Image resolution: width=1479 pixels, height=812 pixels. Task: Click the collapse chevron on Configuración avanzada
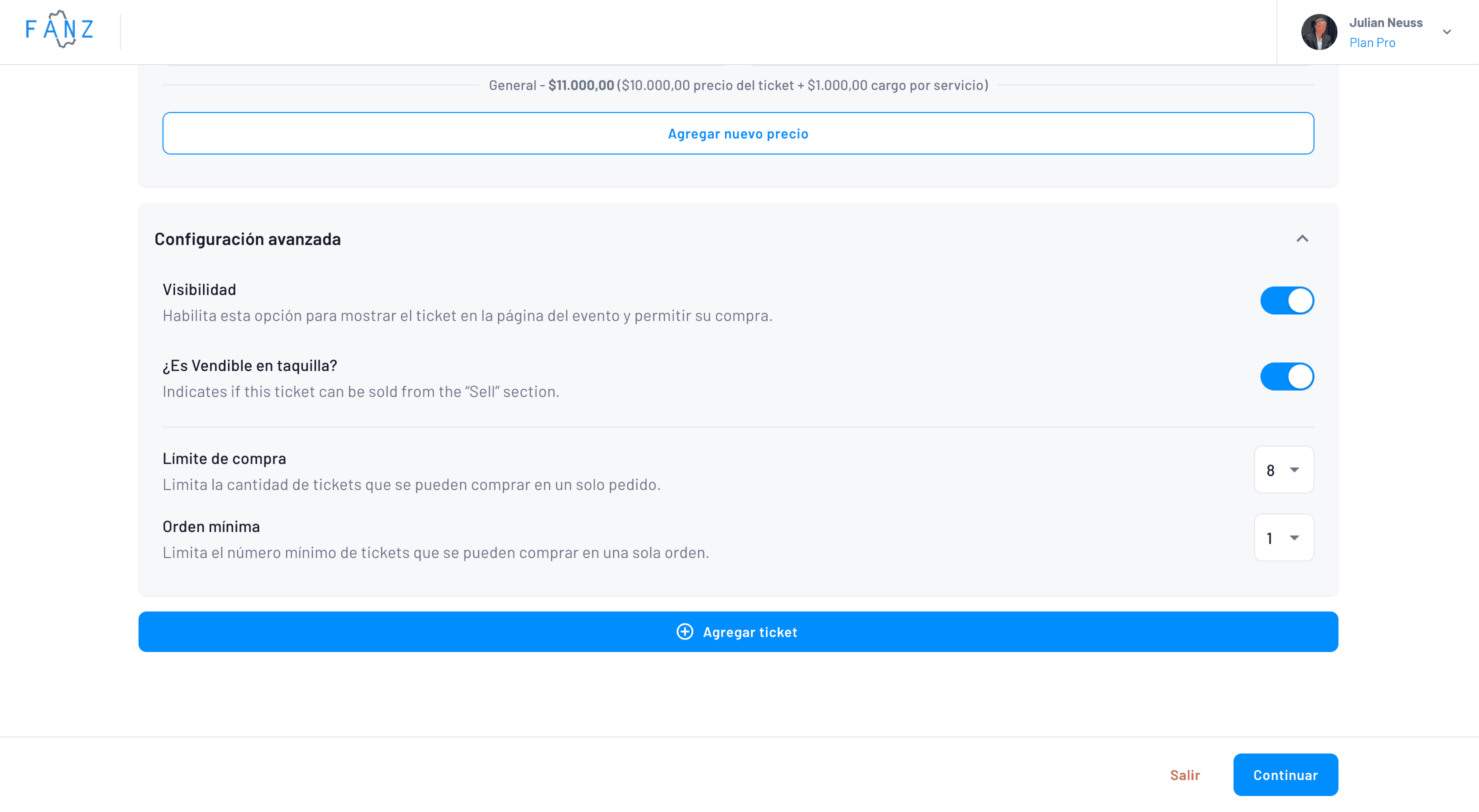pos(1302,238)
